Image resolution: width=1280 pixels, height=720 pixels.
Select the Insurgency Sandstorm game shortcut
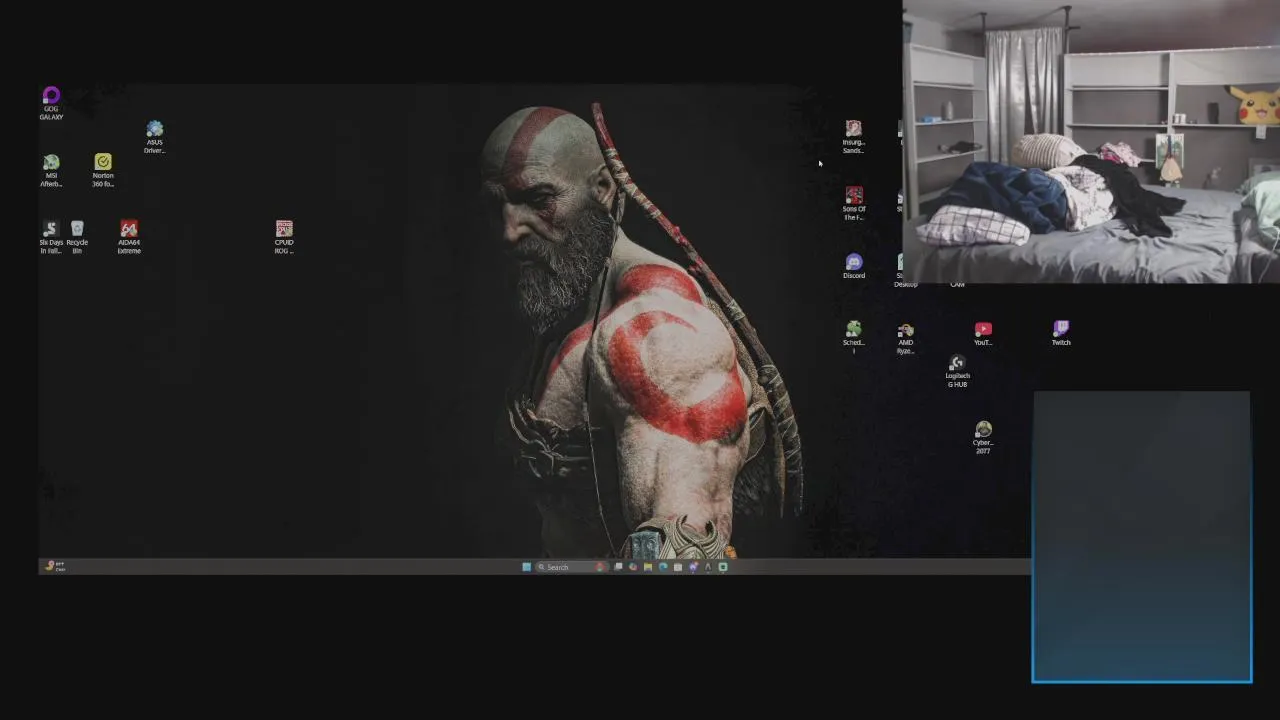click(x=853, y=137)
